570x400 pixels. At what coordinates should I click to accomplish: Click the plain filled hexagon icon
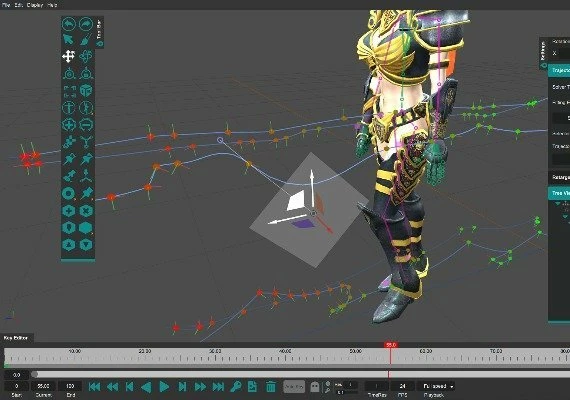pyautogui.click(x=86, y=228)
